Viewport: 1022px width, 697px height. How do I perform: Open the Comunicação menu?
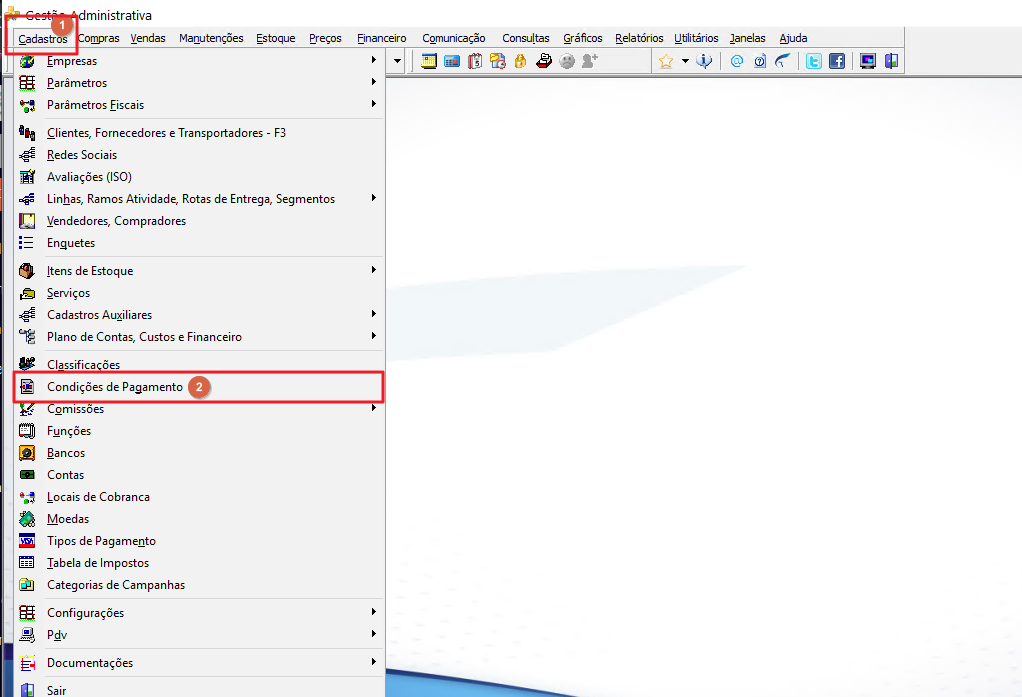(454, 38)
